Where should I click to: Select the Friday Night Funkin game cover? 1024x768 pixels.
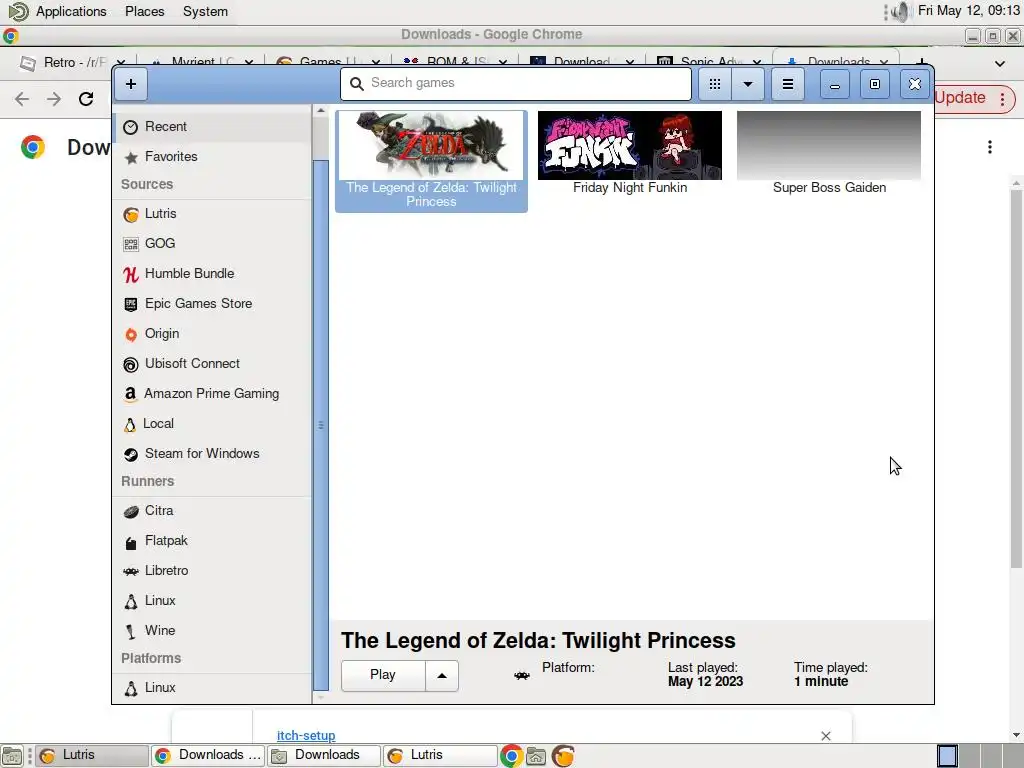[x=630, y=145]
